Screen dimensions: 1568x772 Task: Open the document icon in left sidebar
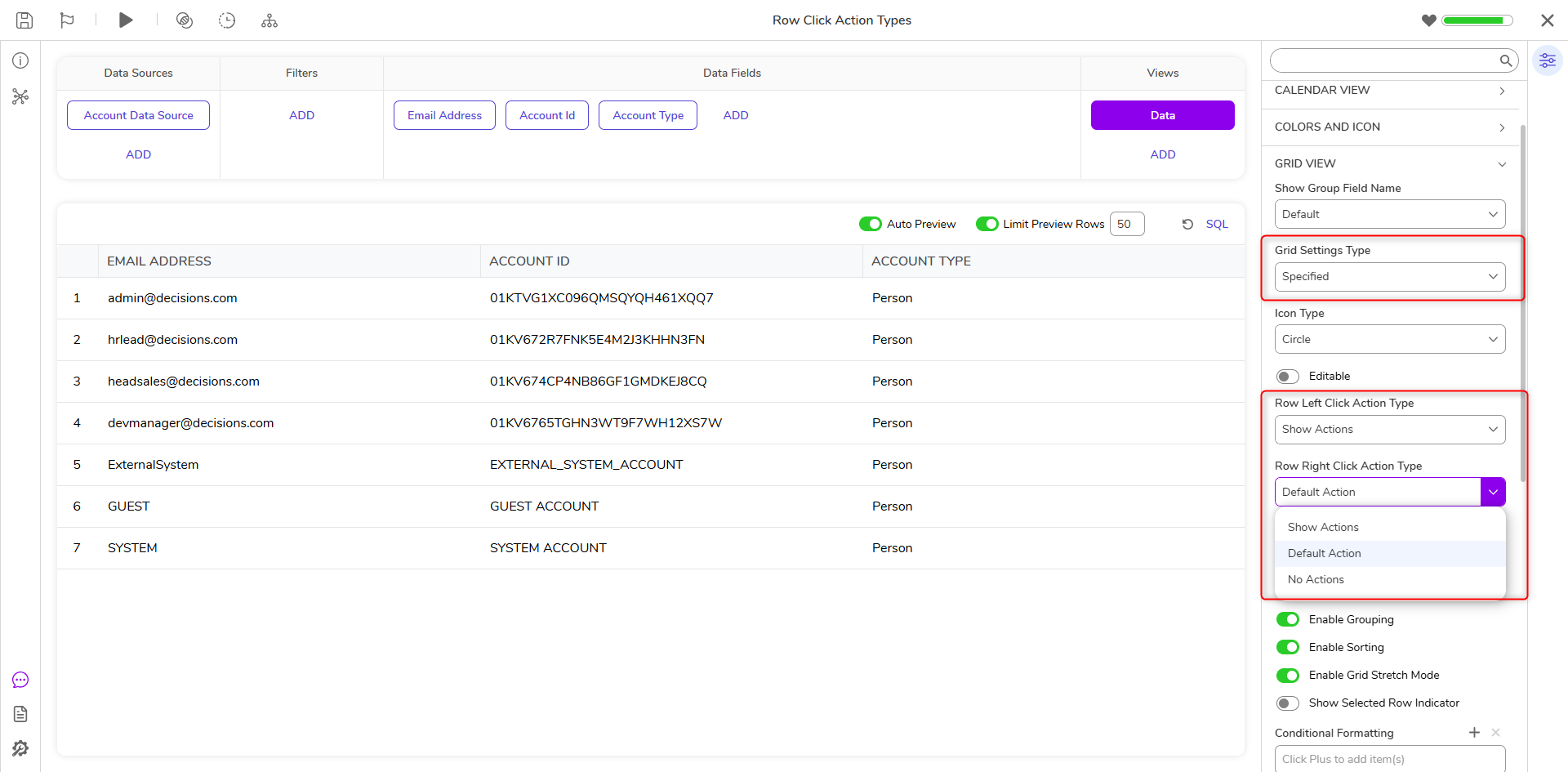point(20,714)
